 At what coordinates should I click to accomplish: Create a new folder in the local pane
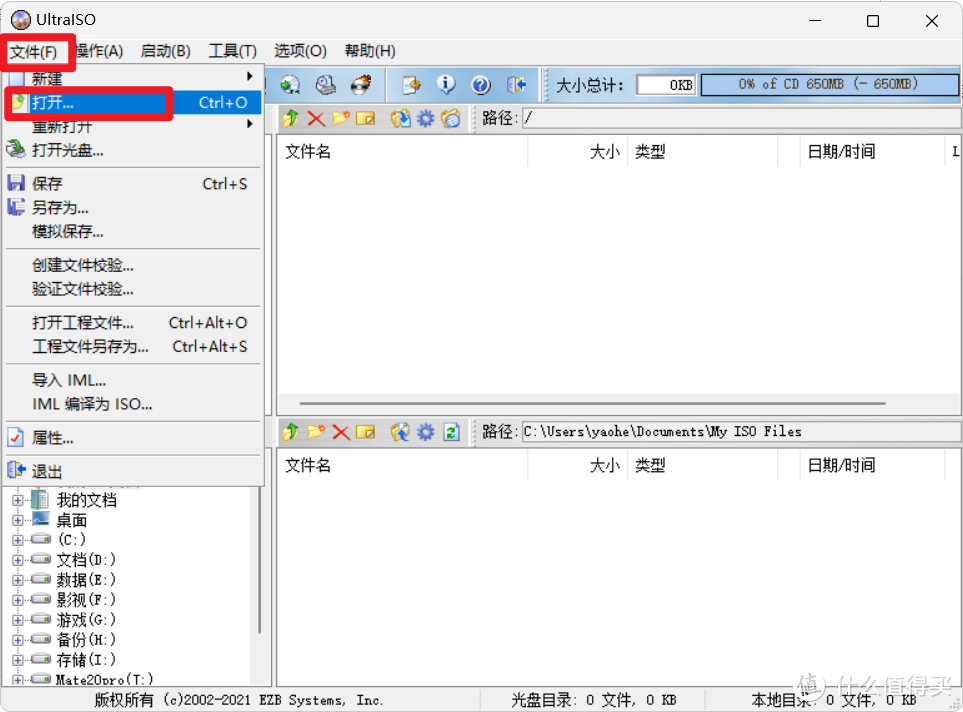tap(316, 432)
